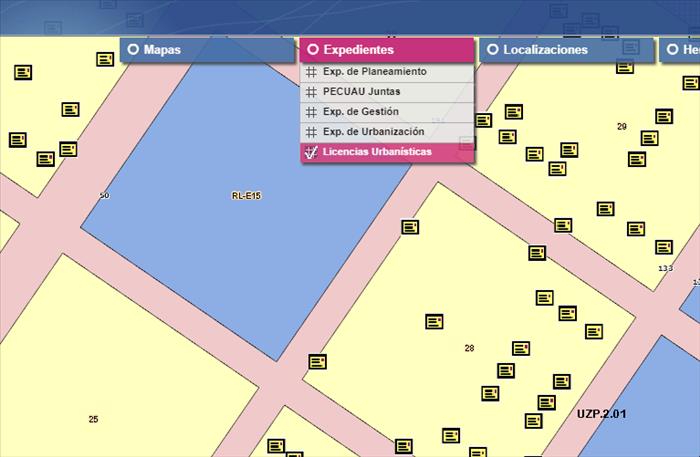This screenshot has height=457, width=700.
Task: Click license marker just left of label 133
Action: pos(664,247)
